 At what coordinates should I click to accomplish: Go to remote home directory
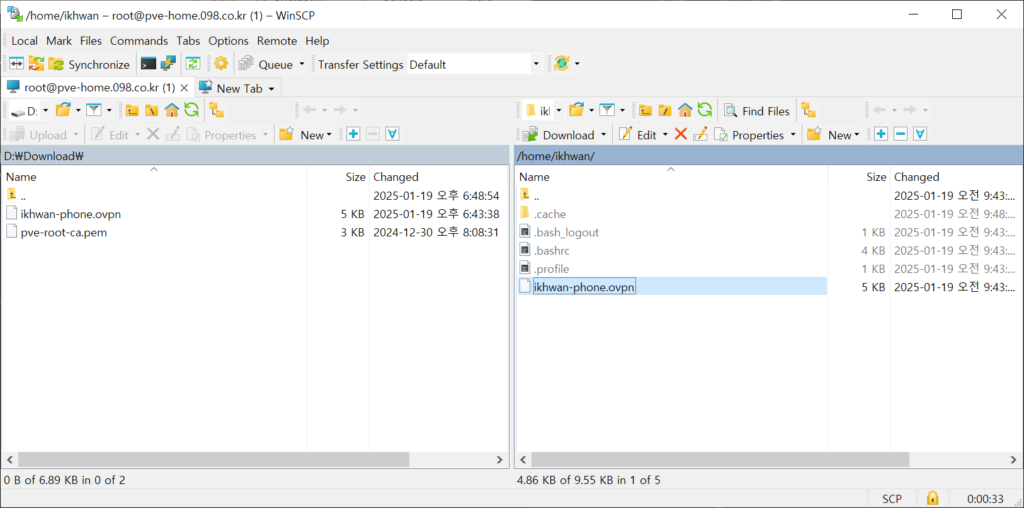tap(685, 110)
